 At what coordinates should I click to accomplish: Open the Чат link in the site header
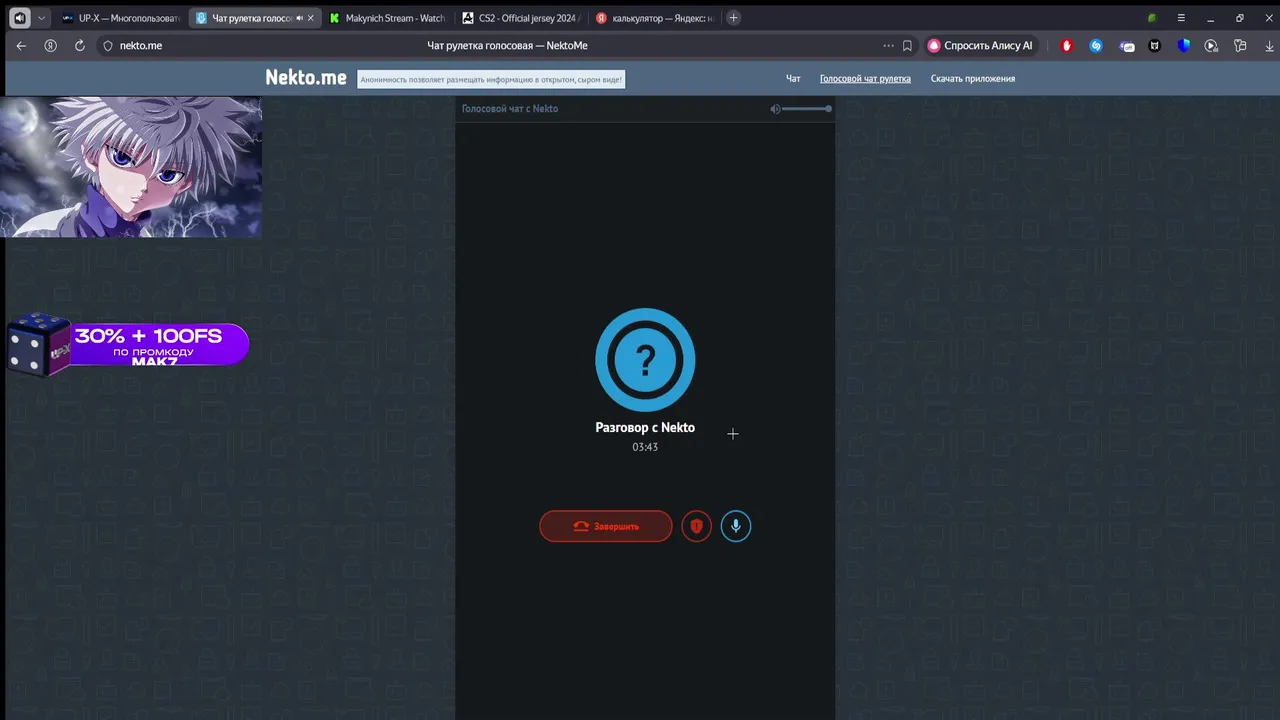click(793, 79)
